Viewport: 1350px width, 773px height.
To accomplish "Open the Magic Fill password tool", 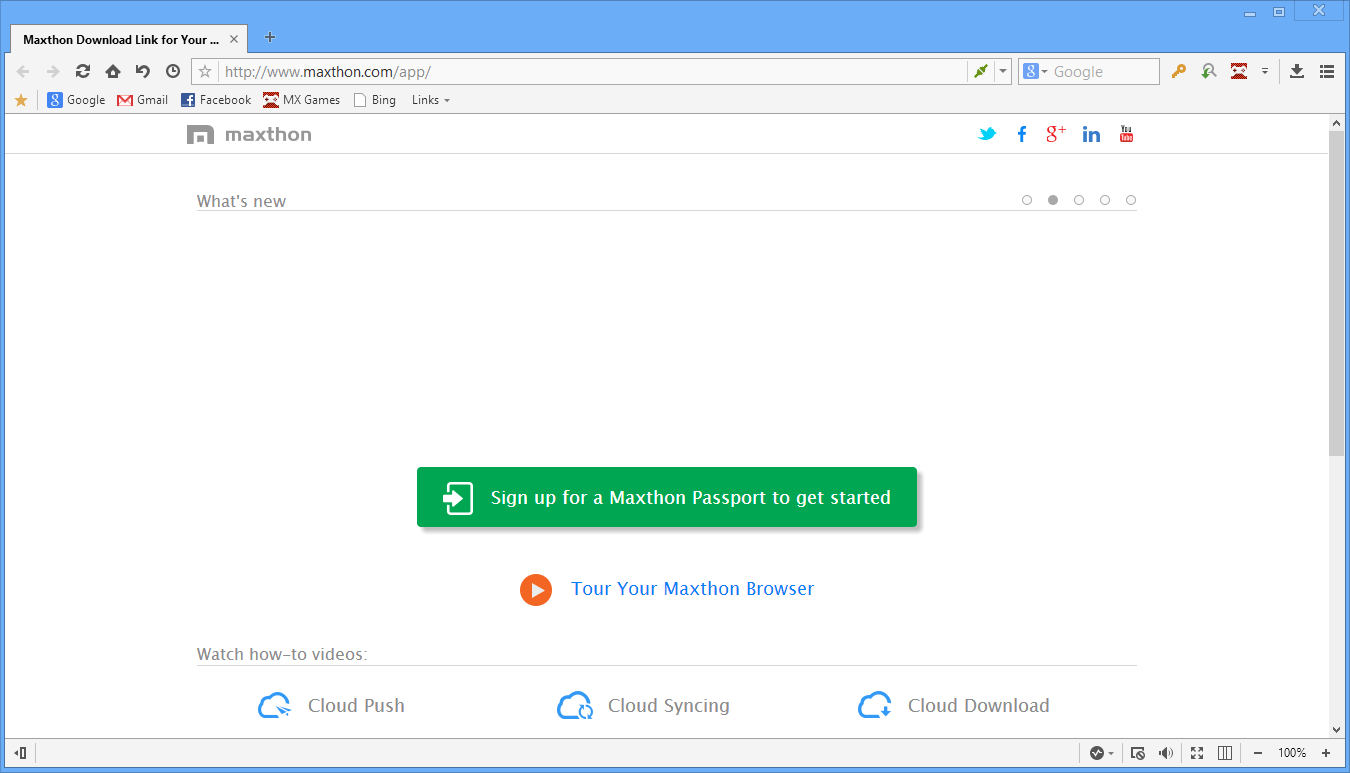I will [x=1178, y=71].
